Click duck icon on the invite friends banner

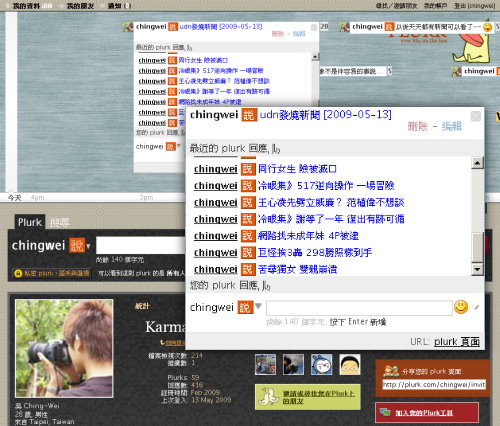coord(269,396)
